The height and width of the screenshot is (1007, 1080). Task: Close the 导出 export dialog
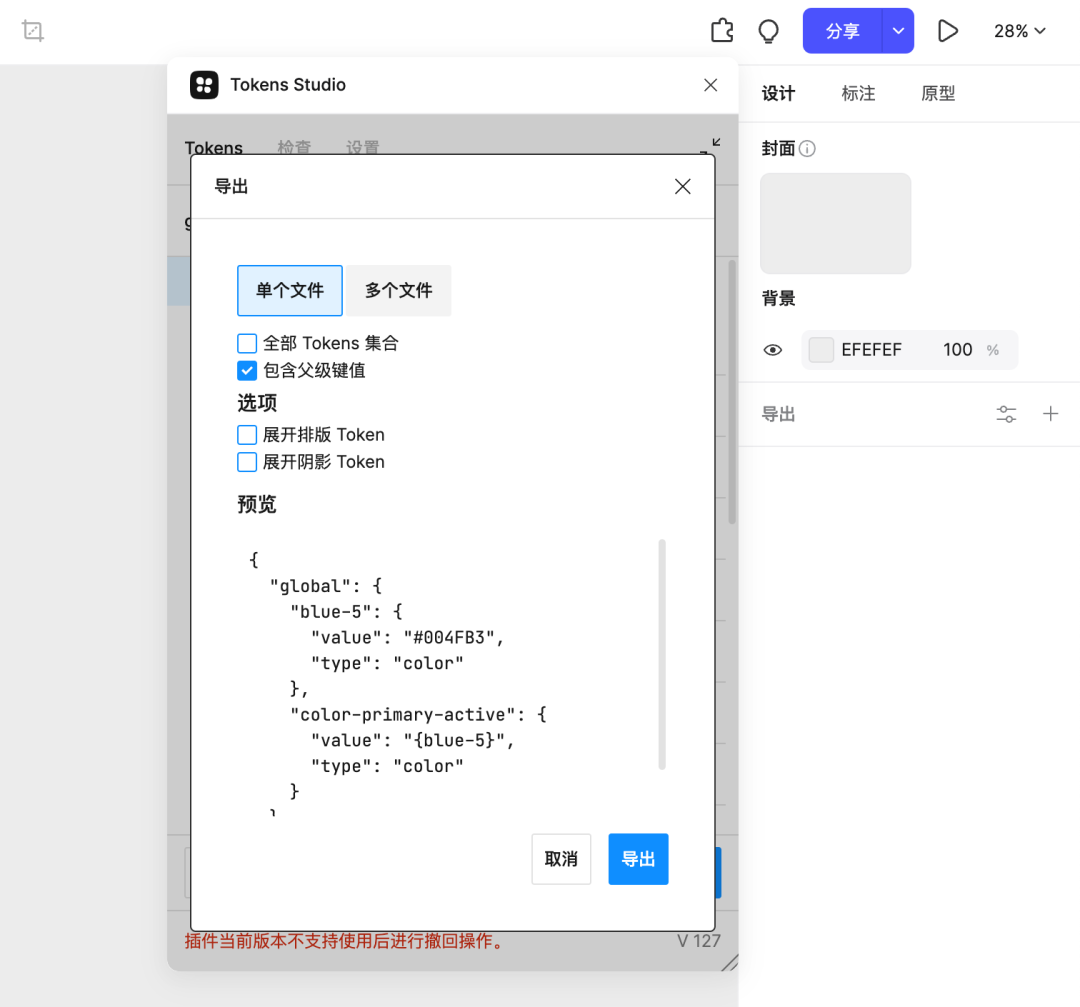pyautogui.click(x=682, y=187)
